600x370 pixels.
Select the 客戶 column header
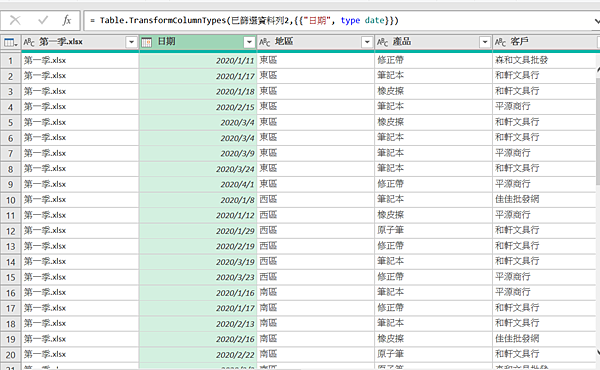pos(546,42)
